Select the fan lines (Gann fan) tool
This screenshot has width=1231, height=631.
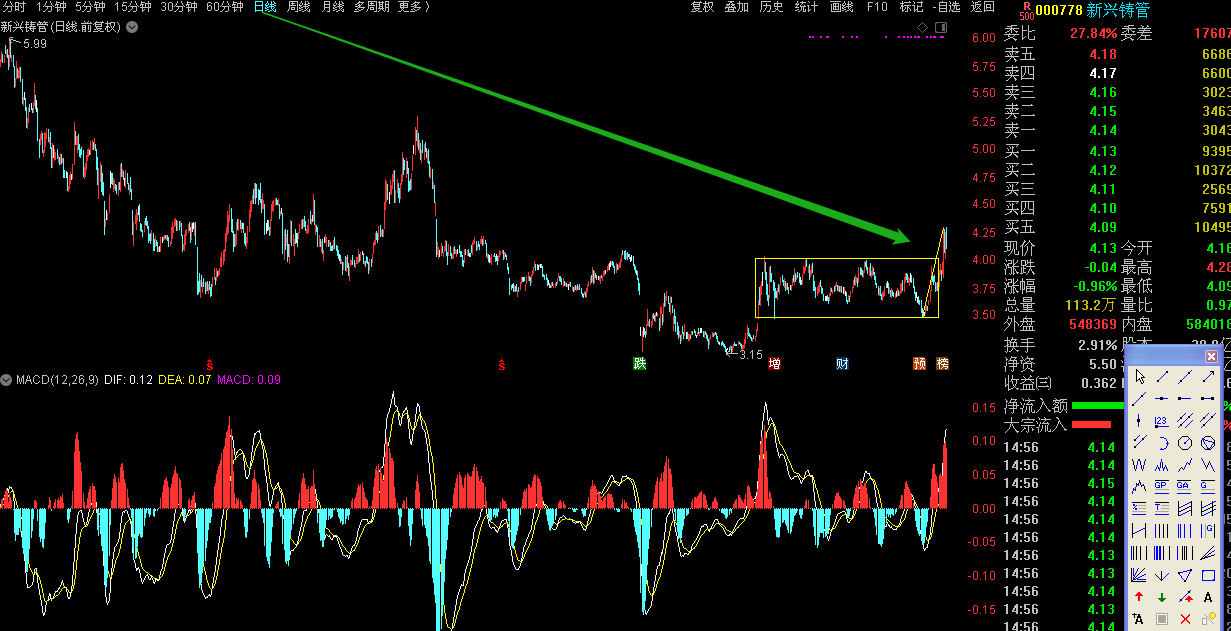coord(1140,575)
